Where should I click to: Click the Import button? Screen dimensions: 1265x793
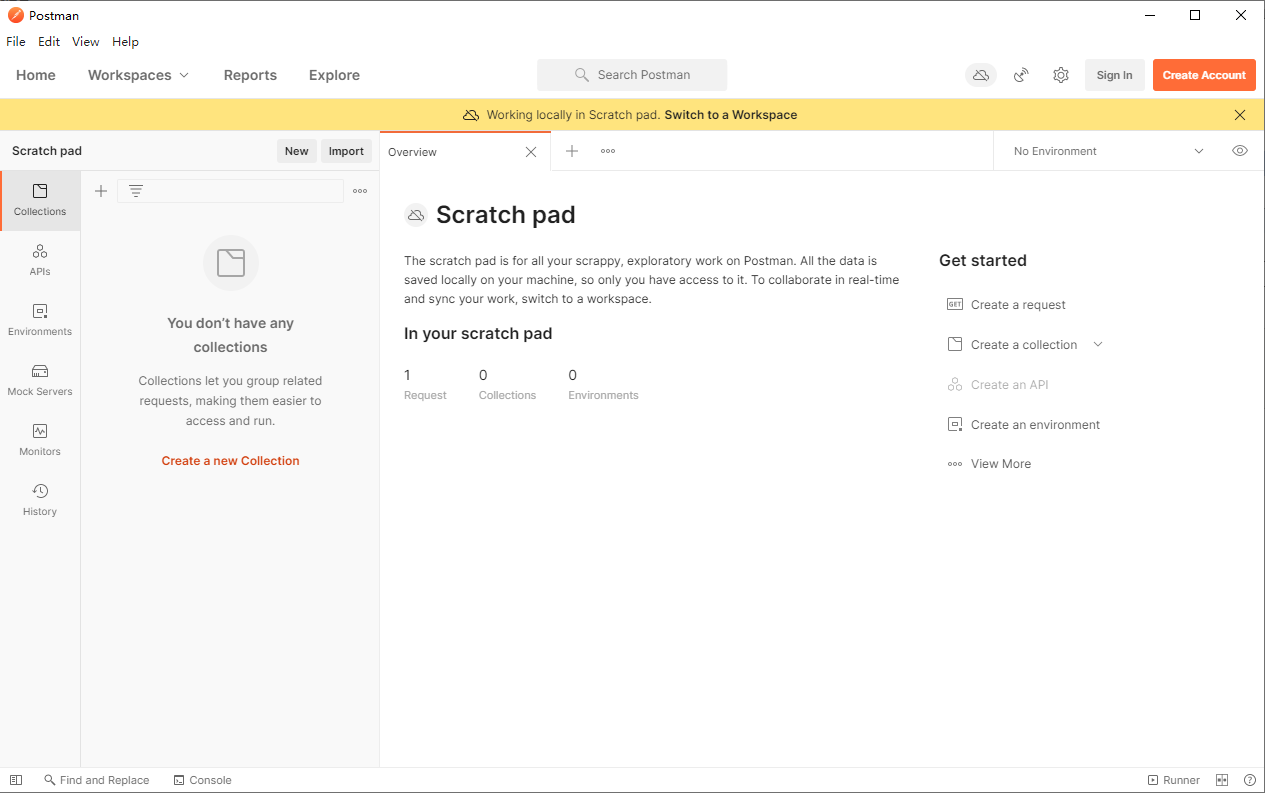coord(346,151)
